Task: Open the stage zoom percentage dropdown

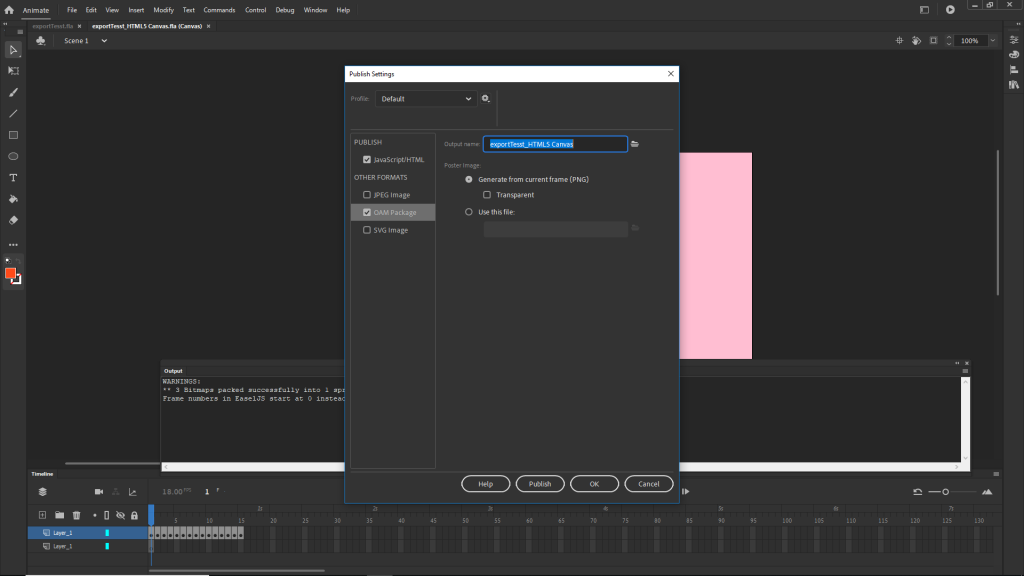Action: tap(992, 41)
